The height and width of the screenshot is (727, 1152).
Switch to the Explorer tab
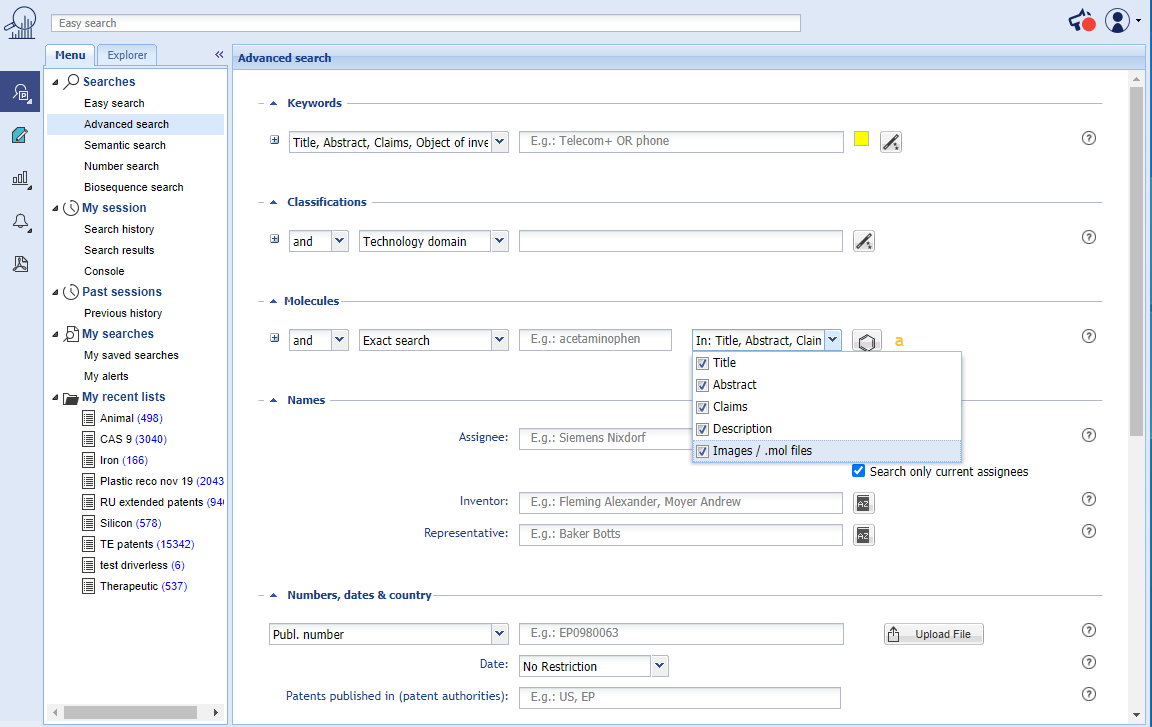click(x=127, y=55)
